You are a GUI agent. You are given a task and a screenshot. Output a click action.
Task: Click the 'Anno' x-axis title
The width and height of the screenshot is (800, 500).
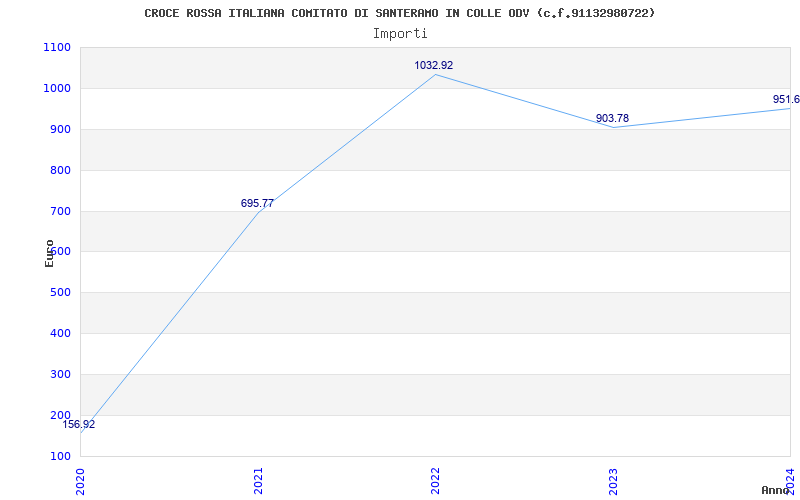[x=776, y=490]
